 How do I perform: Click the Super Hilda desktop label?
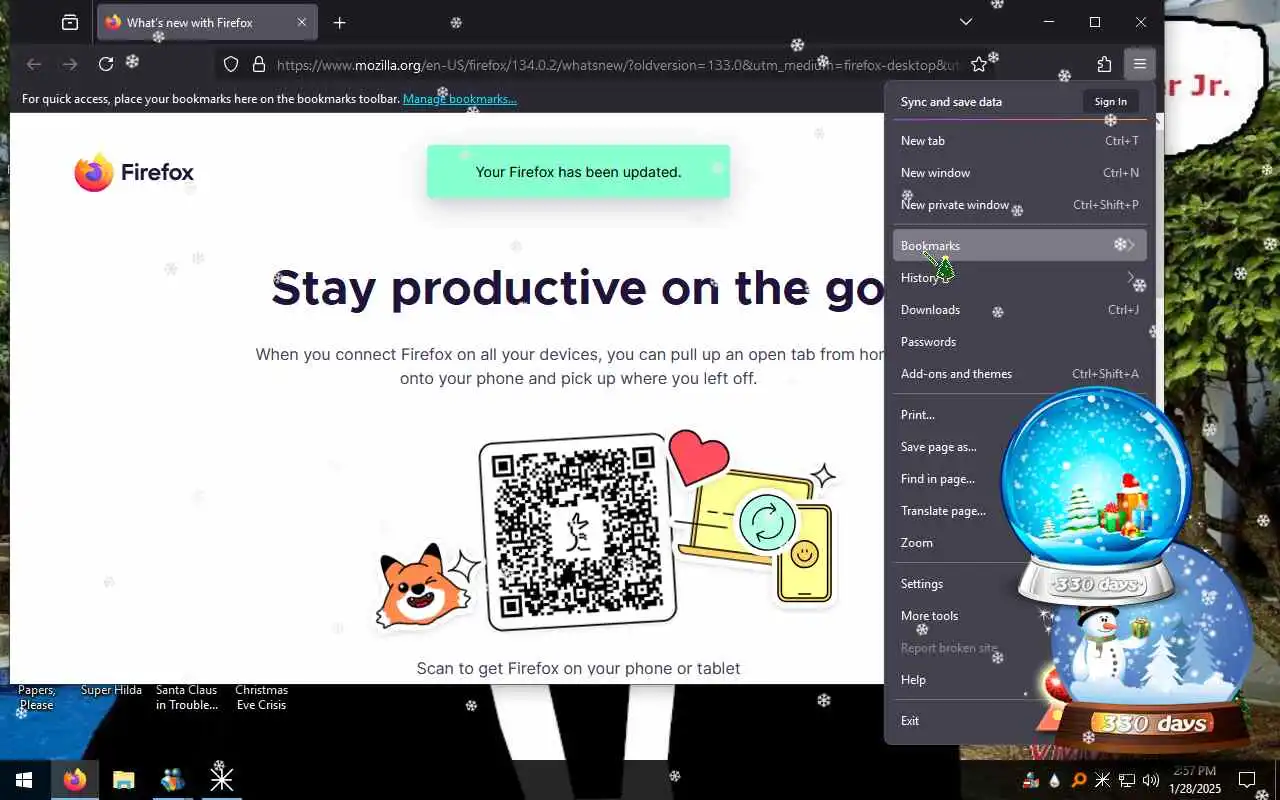coord(111,690)
